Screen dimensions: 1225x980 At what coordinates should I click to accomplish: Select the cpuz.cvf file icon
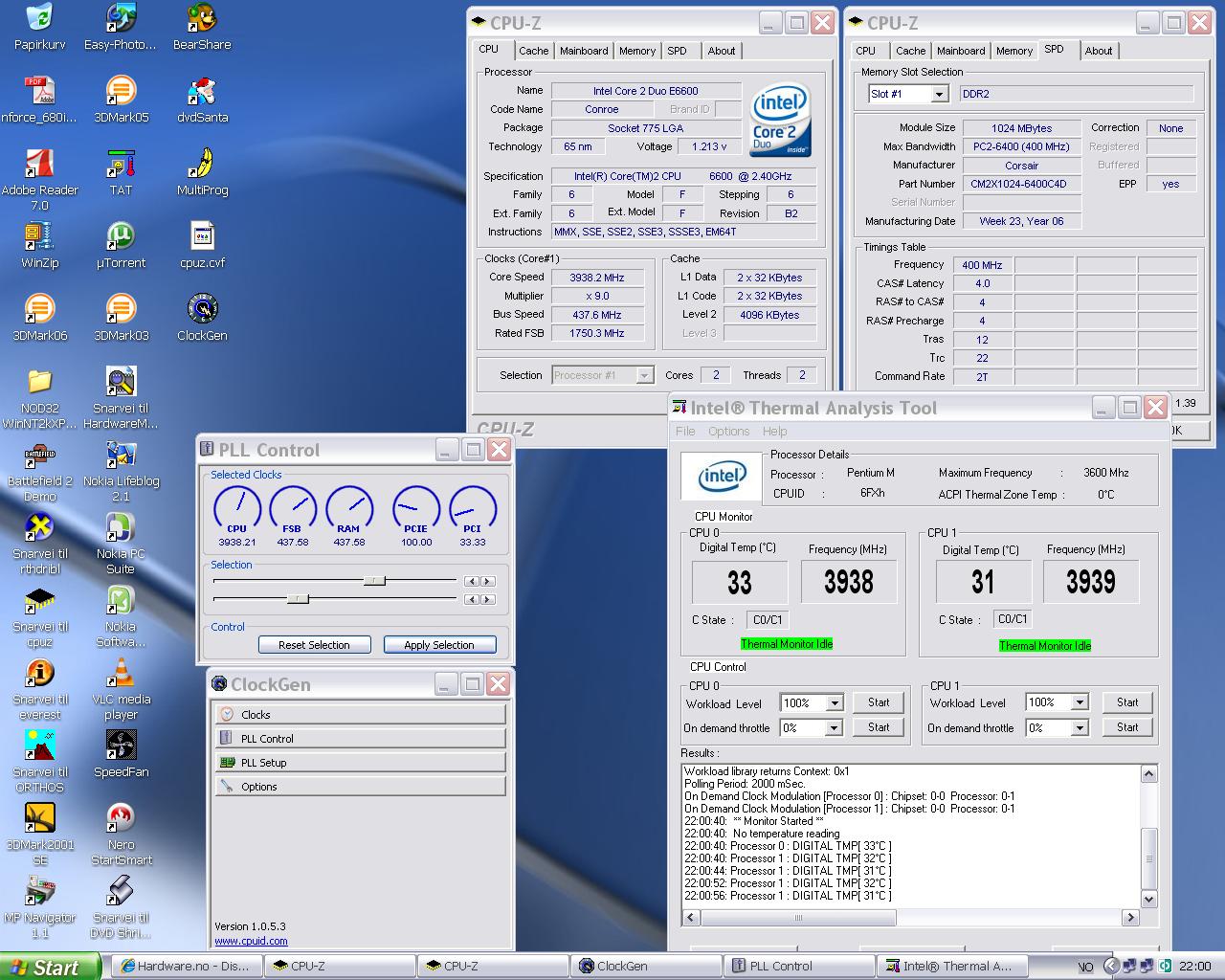click(202, 245)
